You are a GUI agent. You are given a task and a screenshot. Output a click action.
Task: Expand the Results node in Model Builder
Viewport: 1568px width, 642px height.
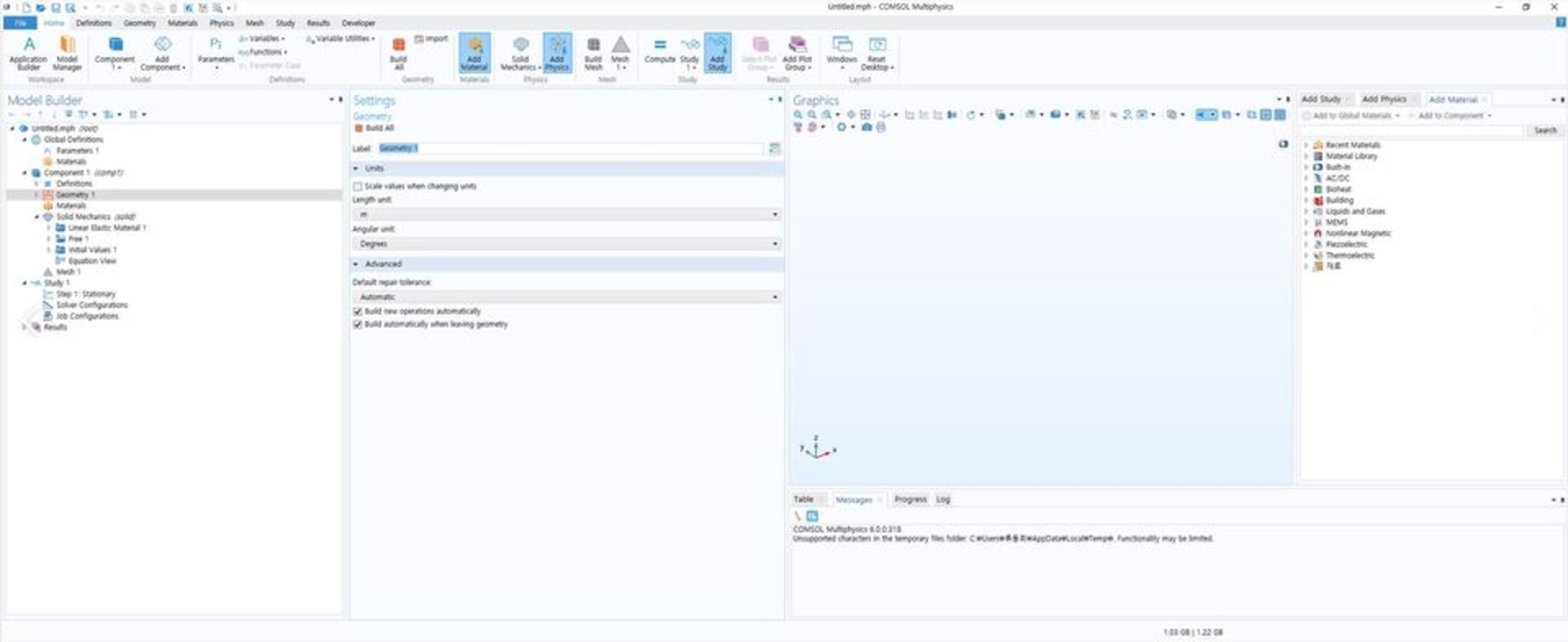[24, 327]
